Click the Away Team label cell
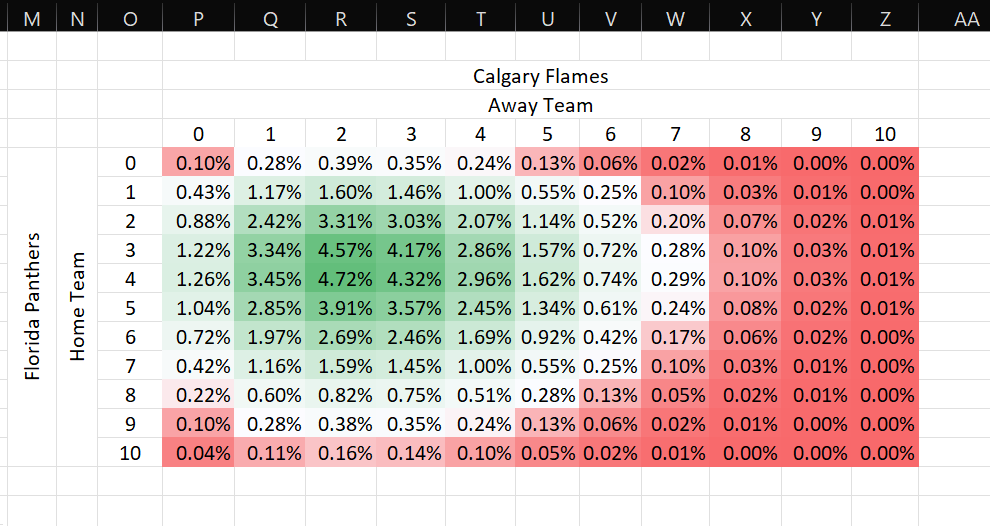This screenshot has height=526, width=990. pos(540,105)
